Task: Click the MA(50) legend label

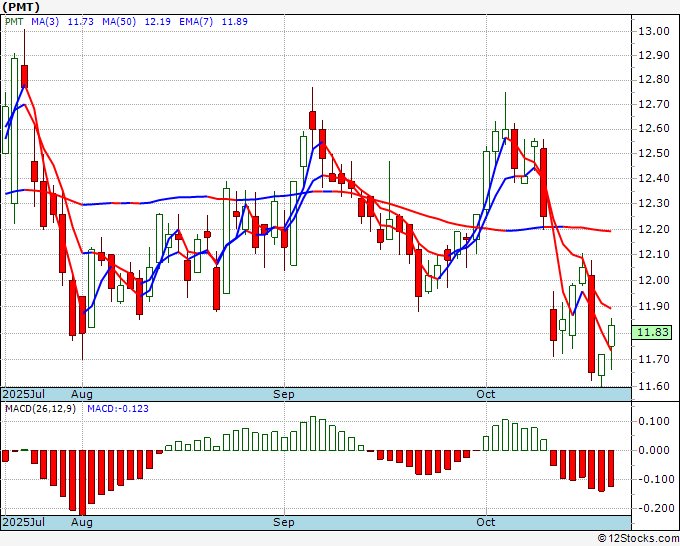Action: pos(119,22)
